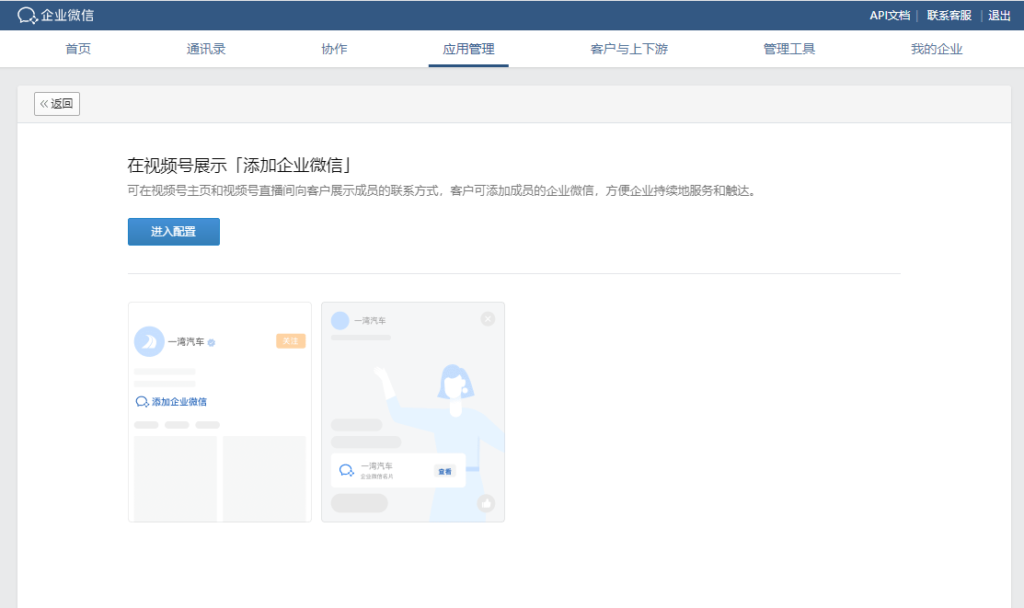Switch to the 通讯录 tab
Screen dimensions: 1024x608
206,49
